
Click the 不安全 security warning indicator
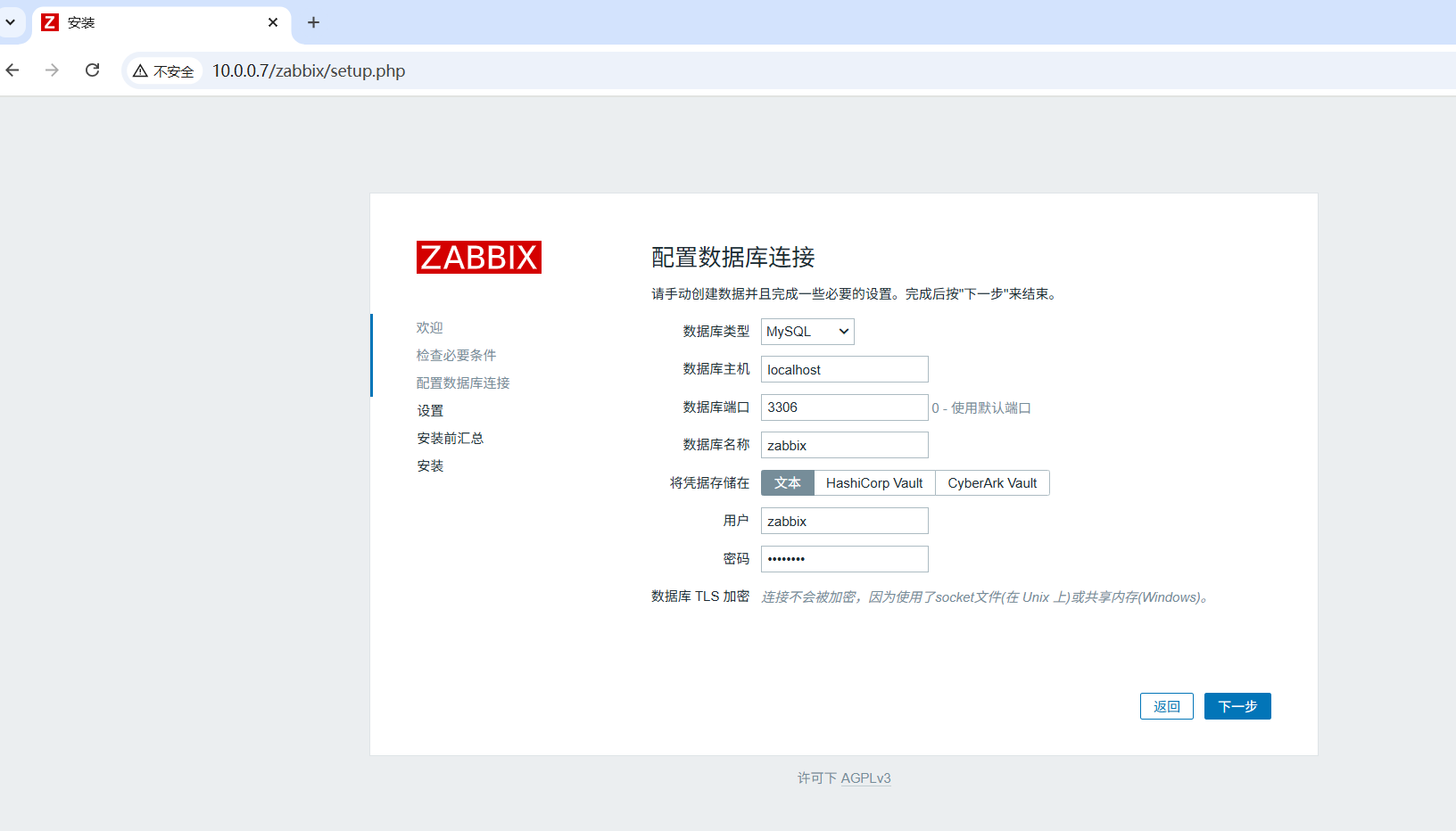pyautogui.click(x=164, y=70)
